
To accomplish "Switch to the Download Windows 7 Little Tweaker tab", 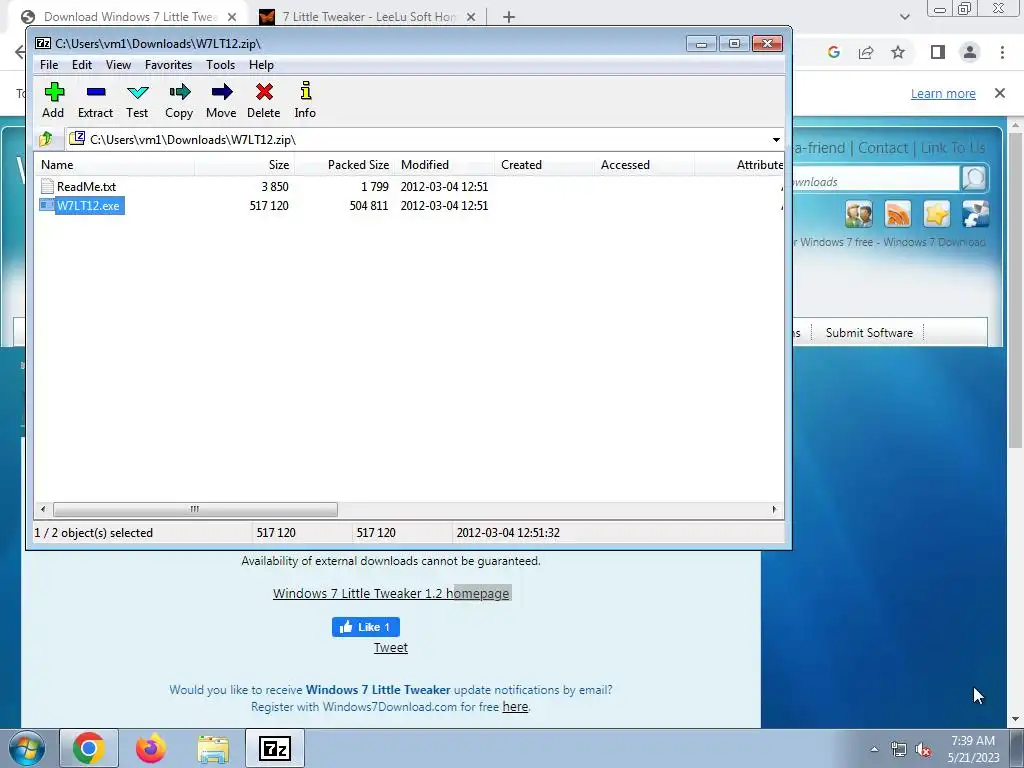I will [x=127, y=17].
